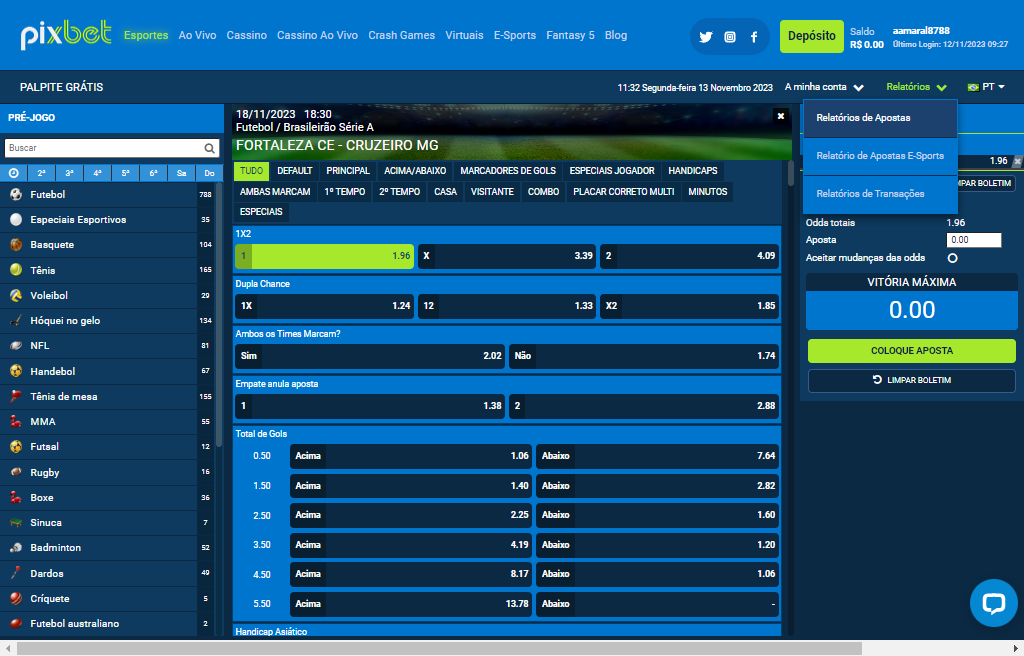The width and height of the screenshot is (1024, 656).
Task: Select the Hóquei no gelo stick icon
Action: pos(16,320)
